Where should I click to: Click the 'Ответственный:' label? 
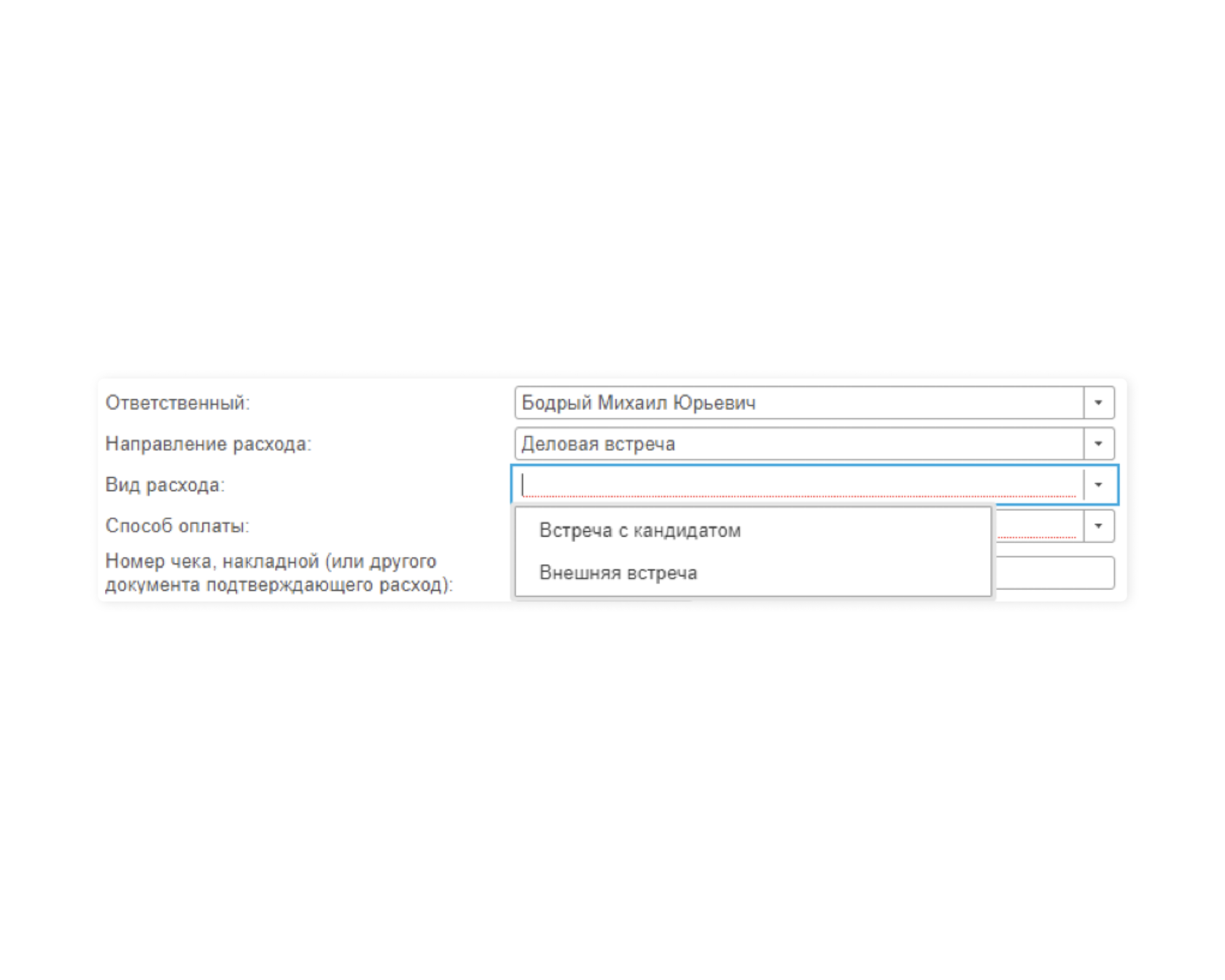pyautogui.click(x=177, y=402)
